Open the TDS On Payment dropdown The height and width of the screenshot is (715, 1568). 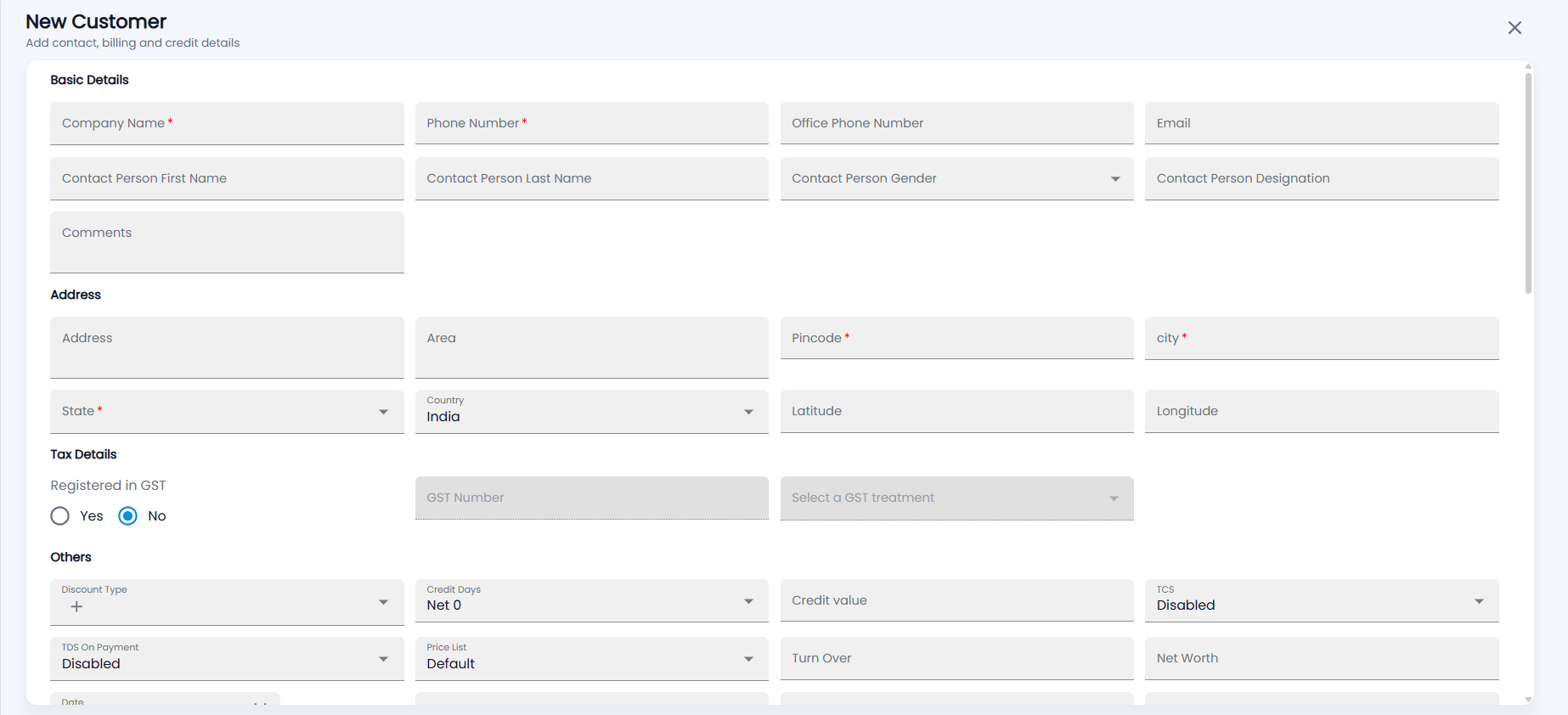coord(227,659)
